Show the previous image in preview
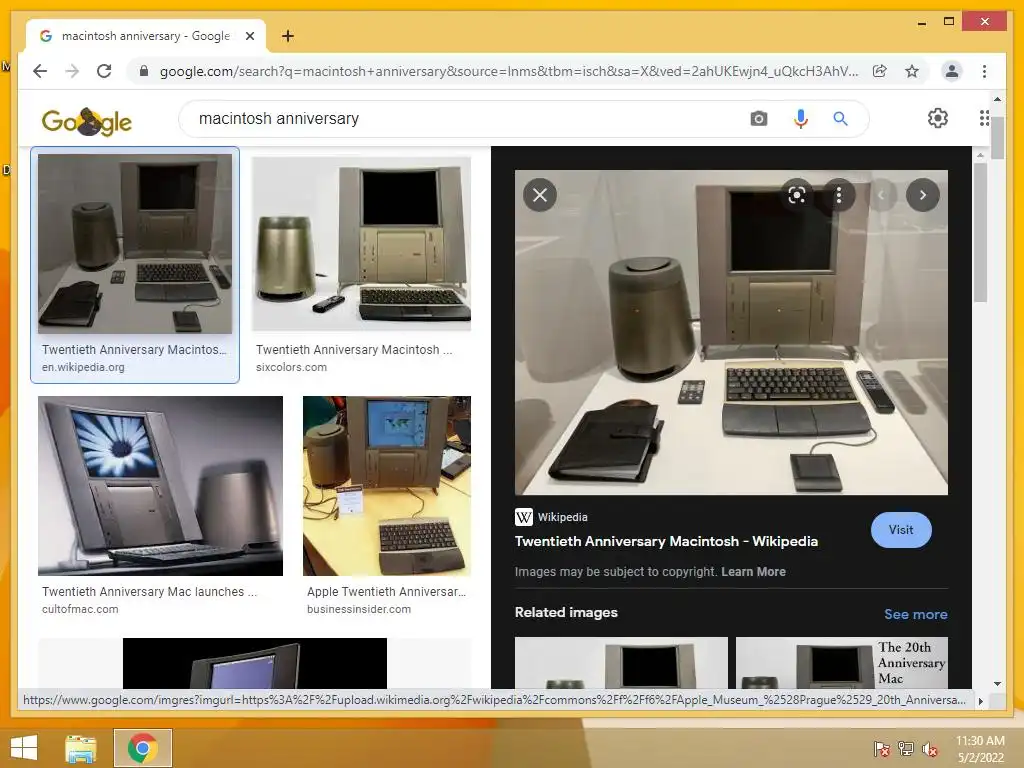The width and height of the screenshot is (1024, 768). pos(881,195)
